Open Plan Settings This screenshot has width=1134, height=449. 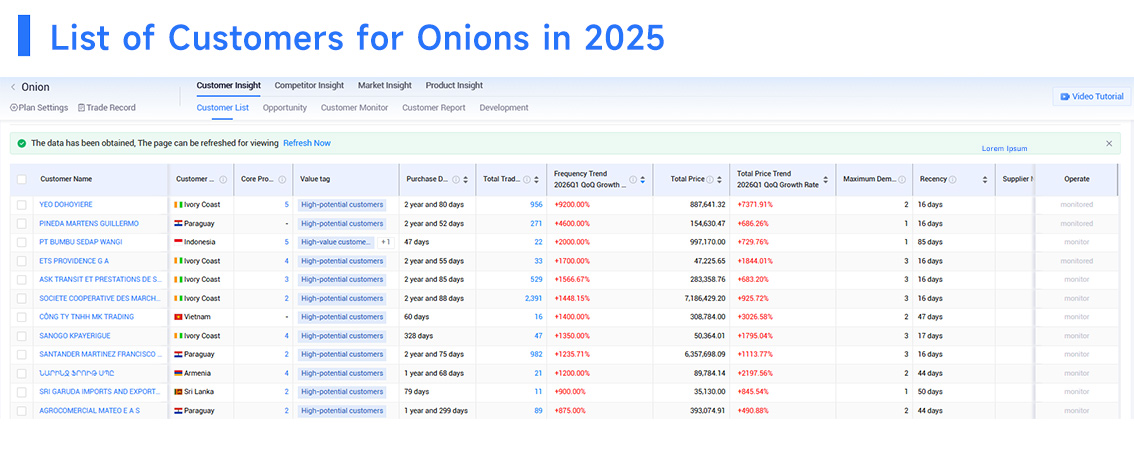coord(39,108)
